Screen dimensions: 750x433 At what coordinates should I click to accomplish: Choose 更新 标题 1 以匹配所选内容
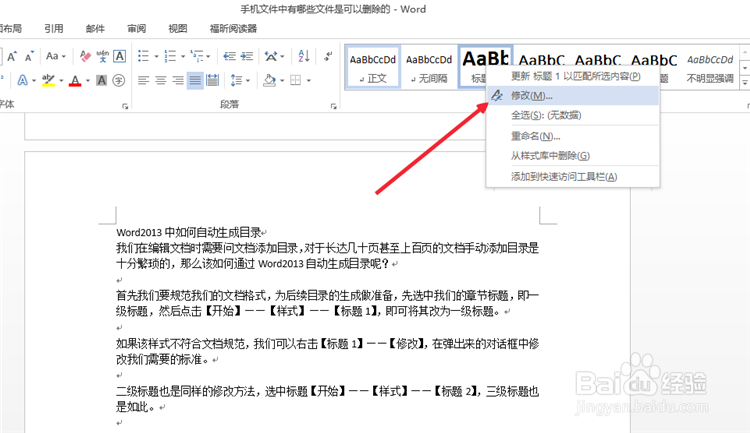[573, 76]
